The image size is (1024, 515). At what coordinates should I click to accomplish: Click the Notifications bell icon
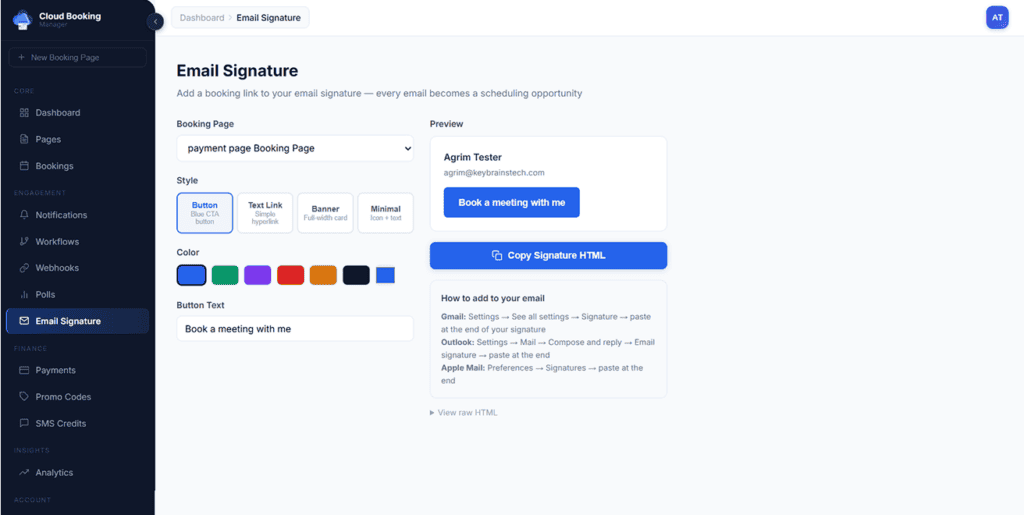(24, 215)
